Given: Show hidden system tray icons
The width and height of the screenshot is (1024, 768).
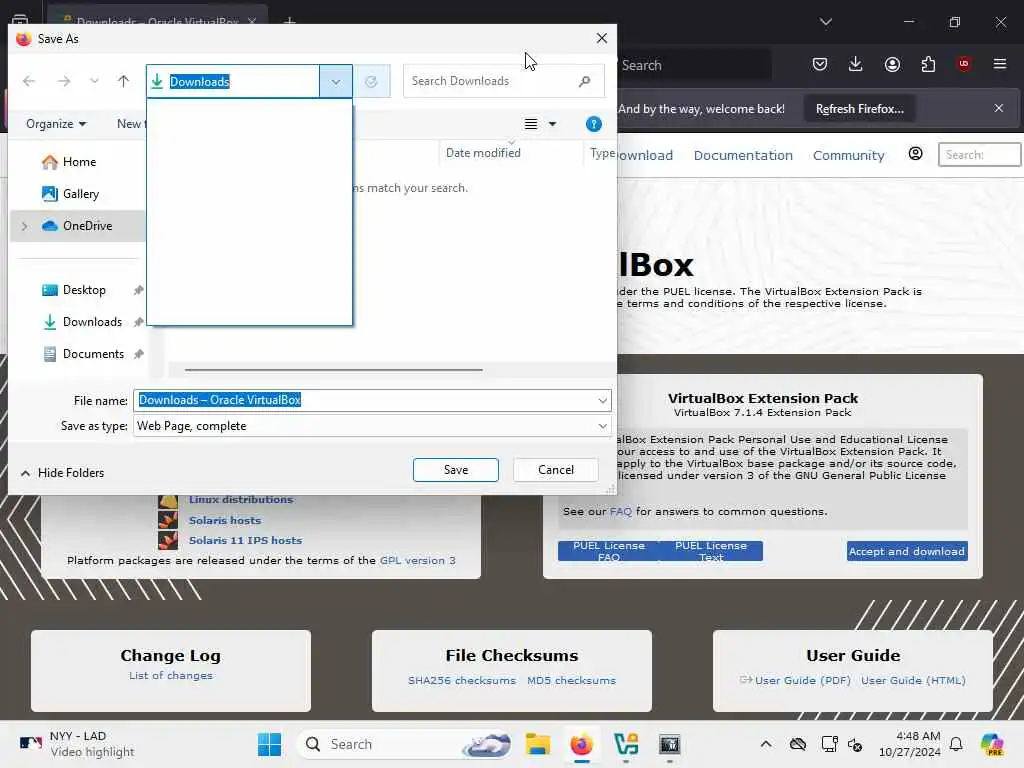Looking at the screenshot, I should point(766,744).
